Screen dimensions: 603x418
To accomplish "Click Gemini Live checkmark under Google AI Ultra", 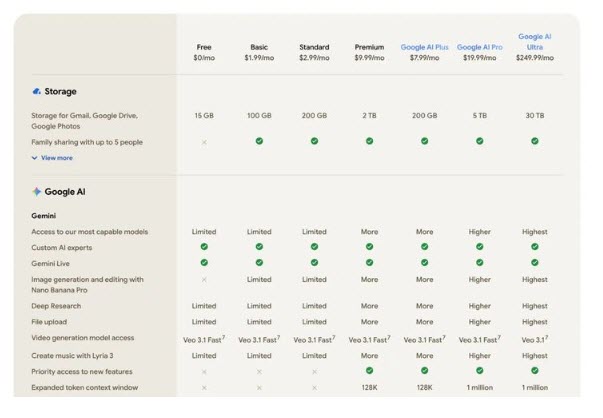I will coord(535,260).
